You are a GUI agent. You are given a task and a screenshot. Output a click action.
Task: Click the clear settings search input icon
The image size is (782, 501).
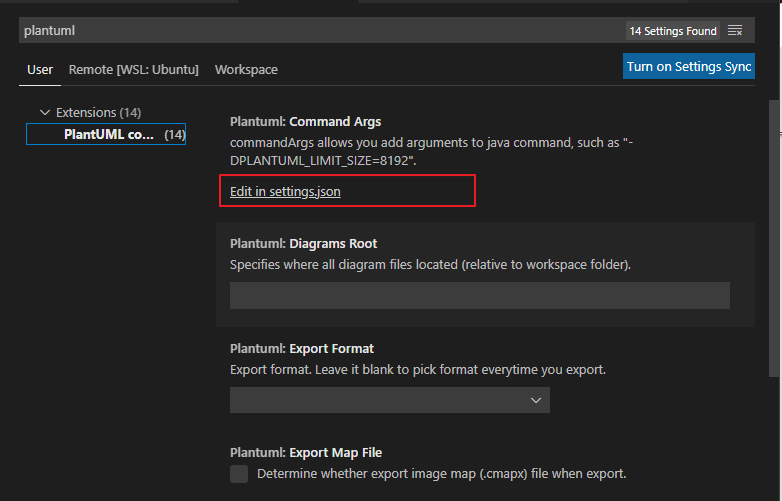(x=735, y=30)
